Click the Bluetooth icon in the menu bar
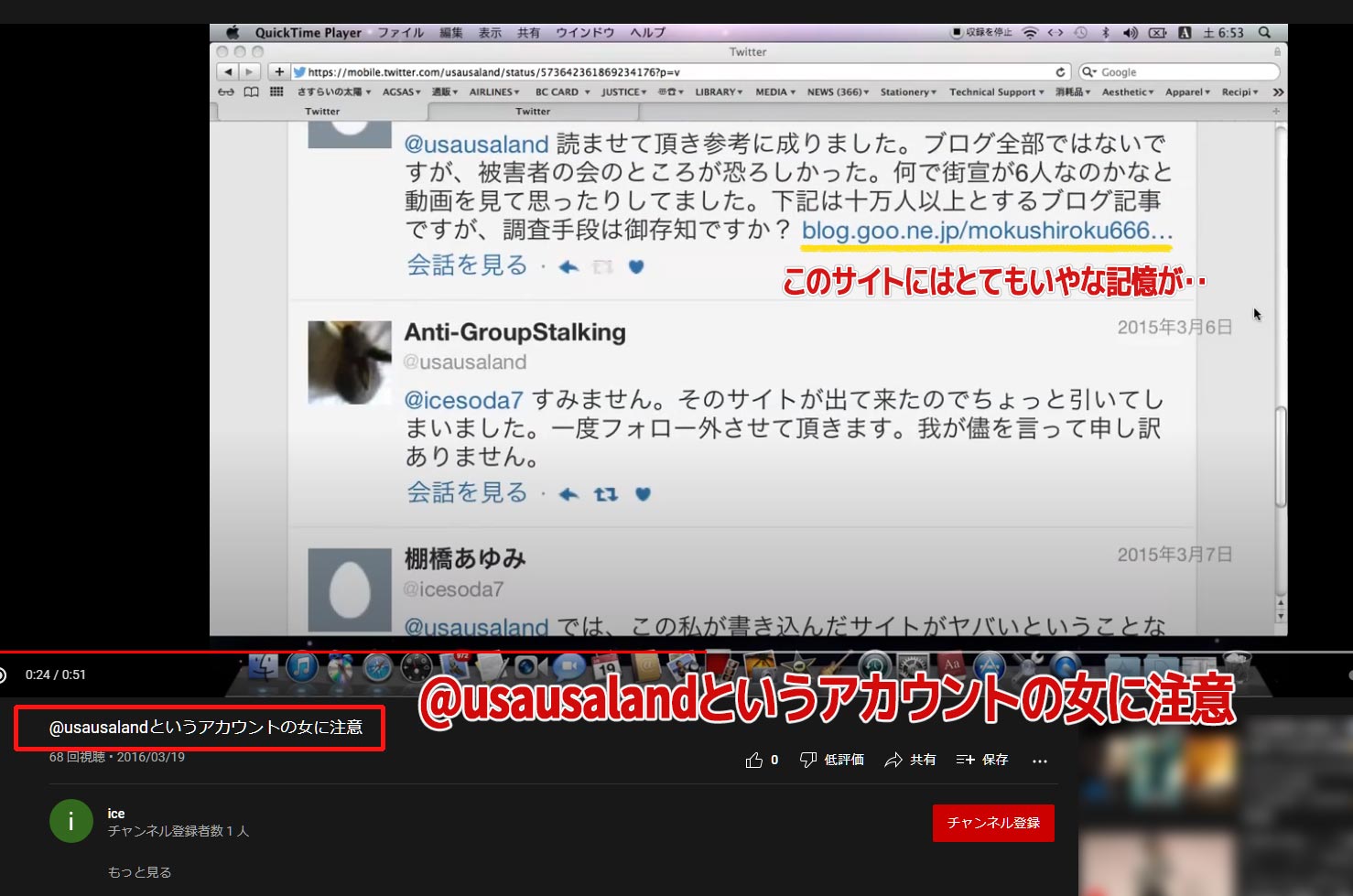The height and width of the screenshot is (896, 1353). coord(1105,32)
